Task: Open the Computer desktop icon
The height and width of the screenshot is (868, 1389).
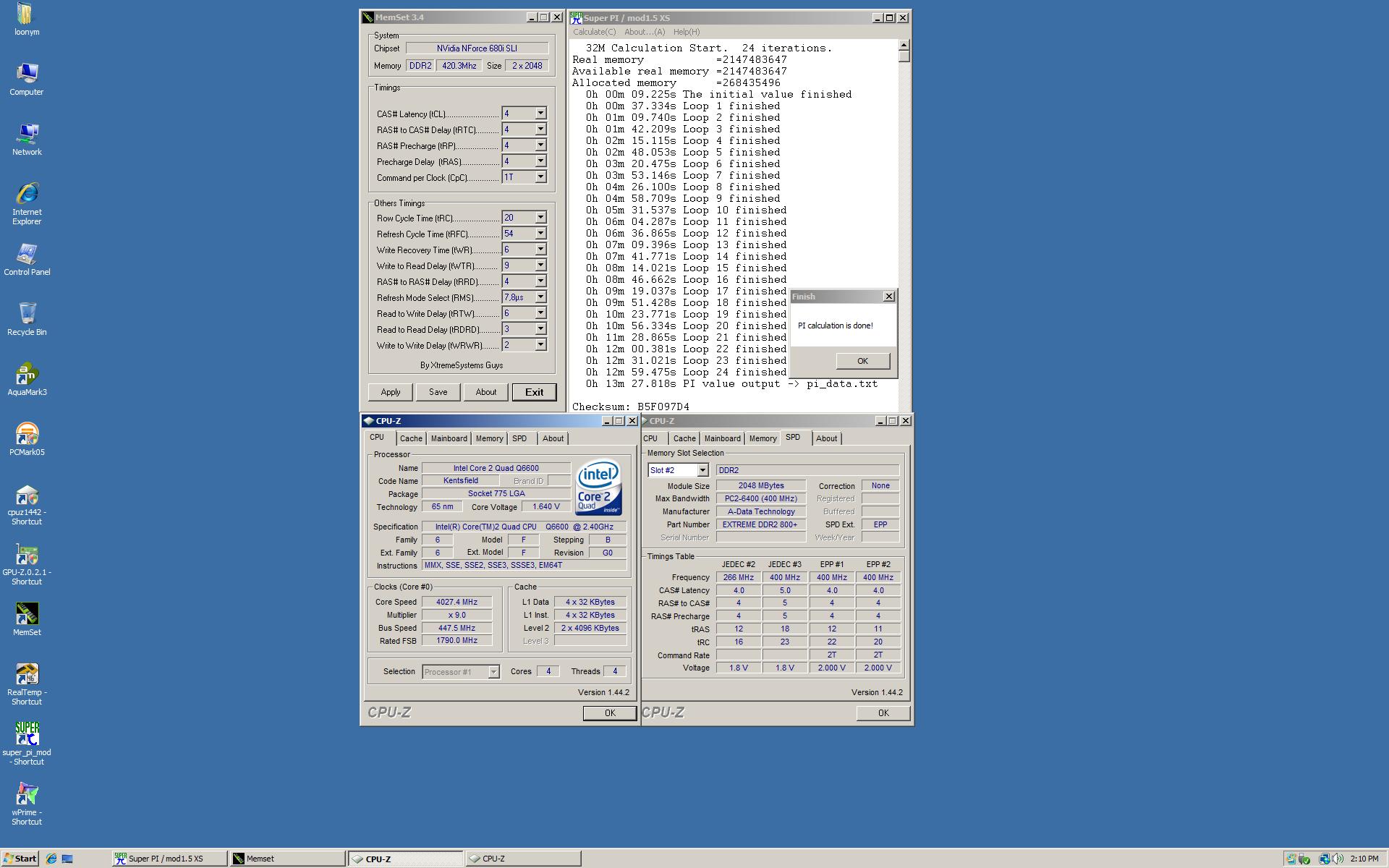Action: click(26, 79)
